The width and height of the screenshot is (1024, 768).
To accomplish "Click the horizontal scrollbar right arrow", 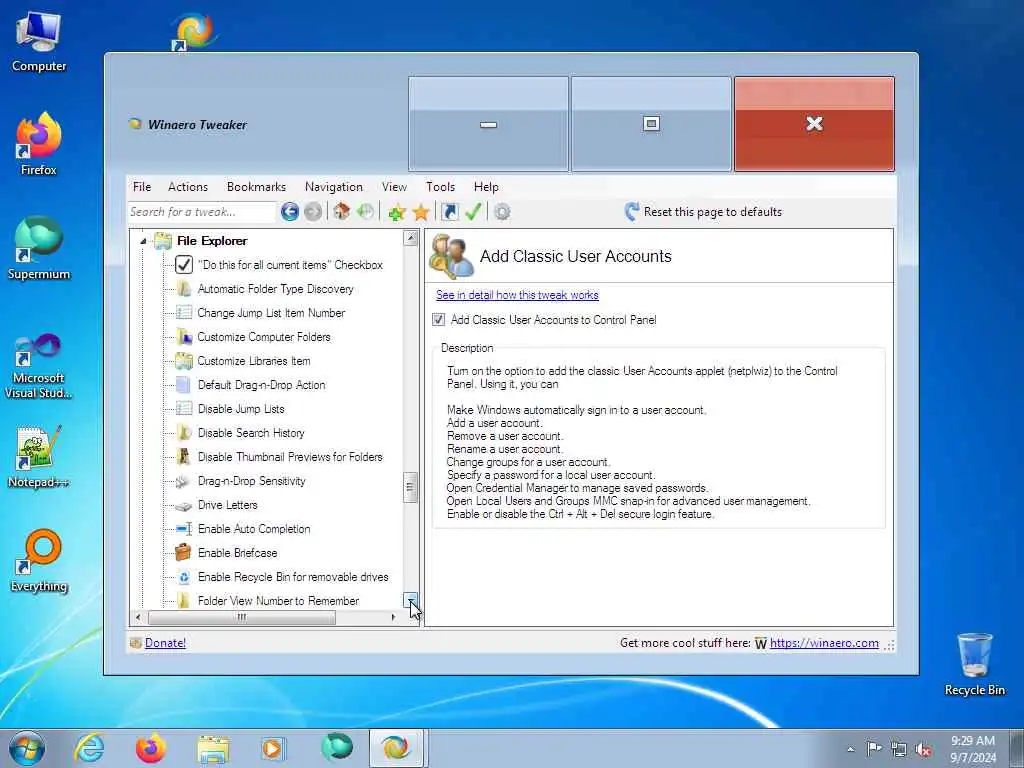I will pyautogui.click(x=393, y=616).
